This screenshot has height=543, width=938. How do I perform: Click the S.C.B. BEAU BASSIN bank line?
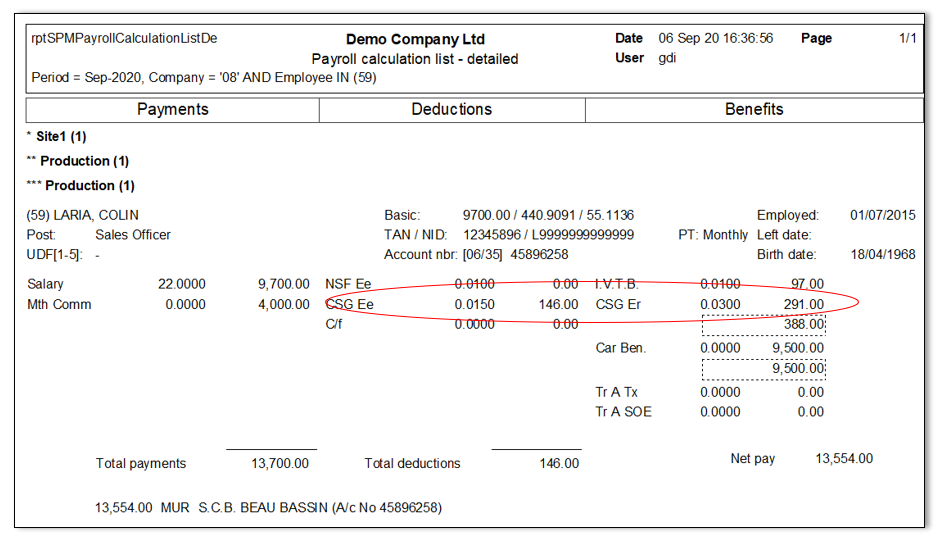coord(268,508)
